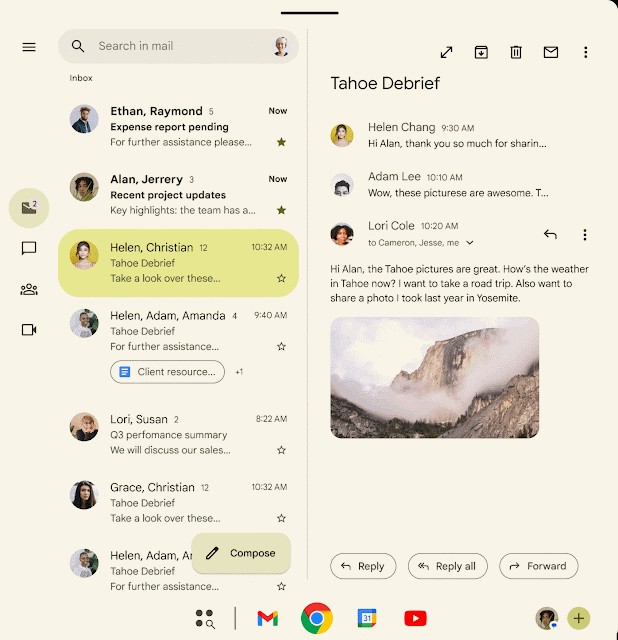Mark the email as unread
The height and width of the screenshot is (640, 618).
[x=551, y=52]
